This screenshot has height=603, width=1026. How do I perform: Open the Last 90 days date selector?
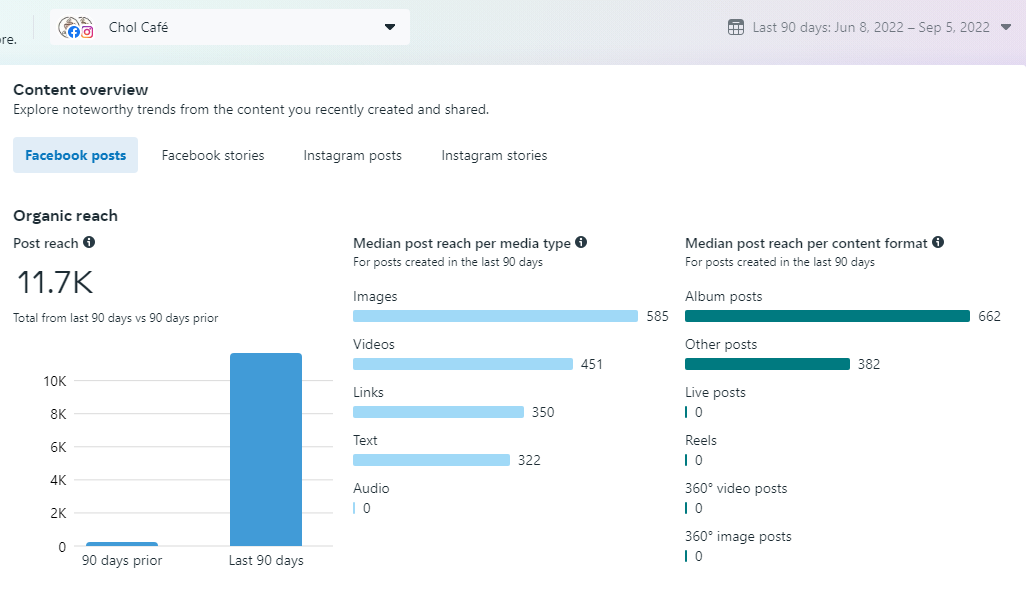870,27
